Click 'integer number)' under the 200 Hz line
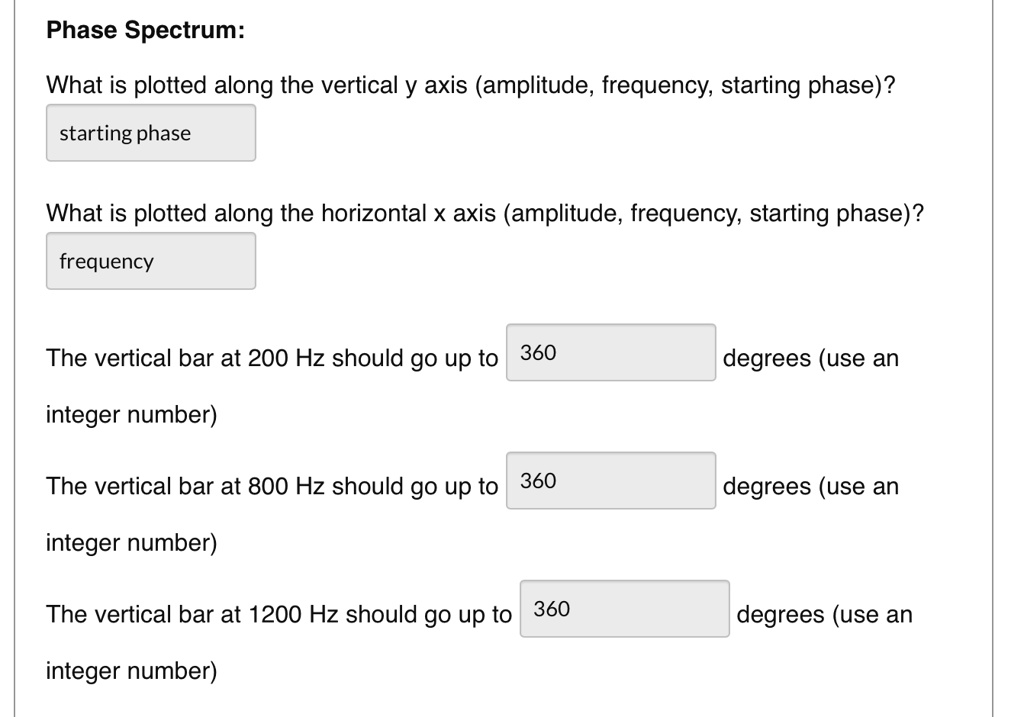1024x717 pixels. coord(131,414)
